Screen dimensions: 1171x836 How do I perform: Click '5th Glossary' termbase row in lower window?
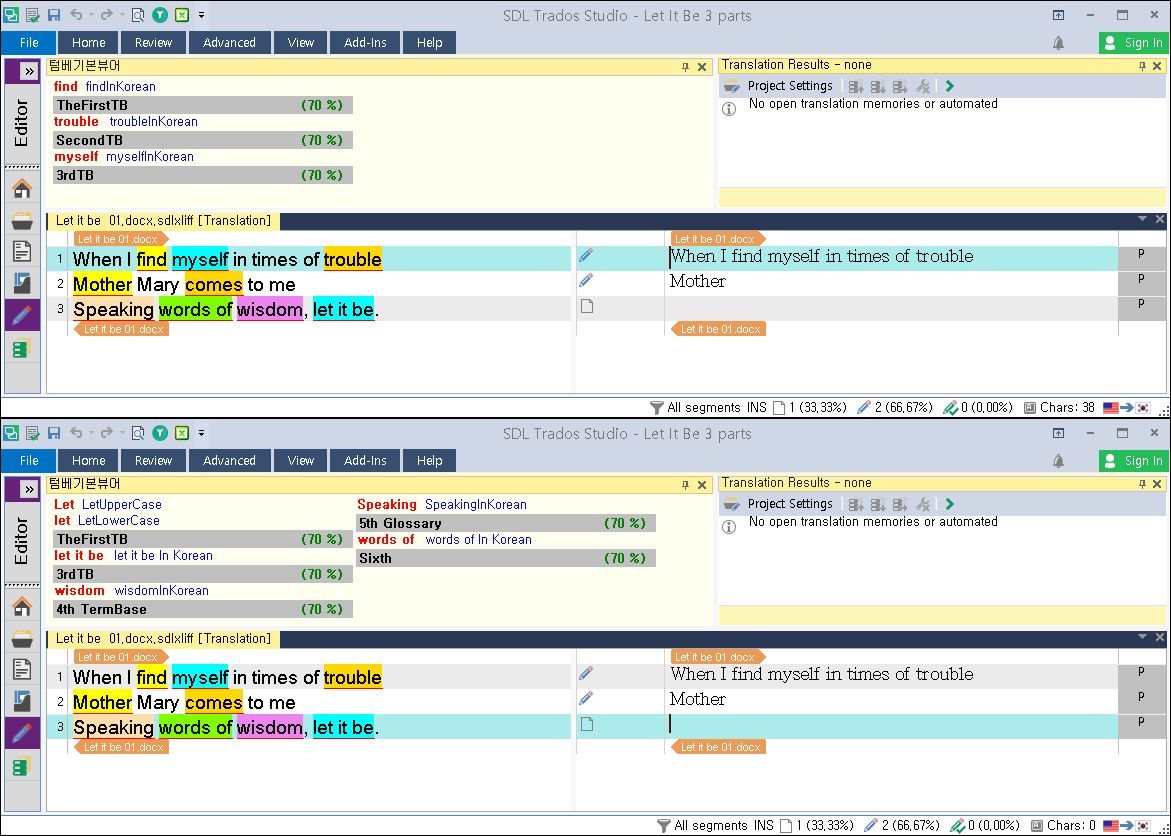click(x=506, y=524)
